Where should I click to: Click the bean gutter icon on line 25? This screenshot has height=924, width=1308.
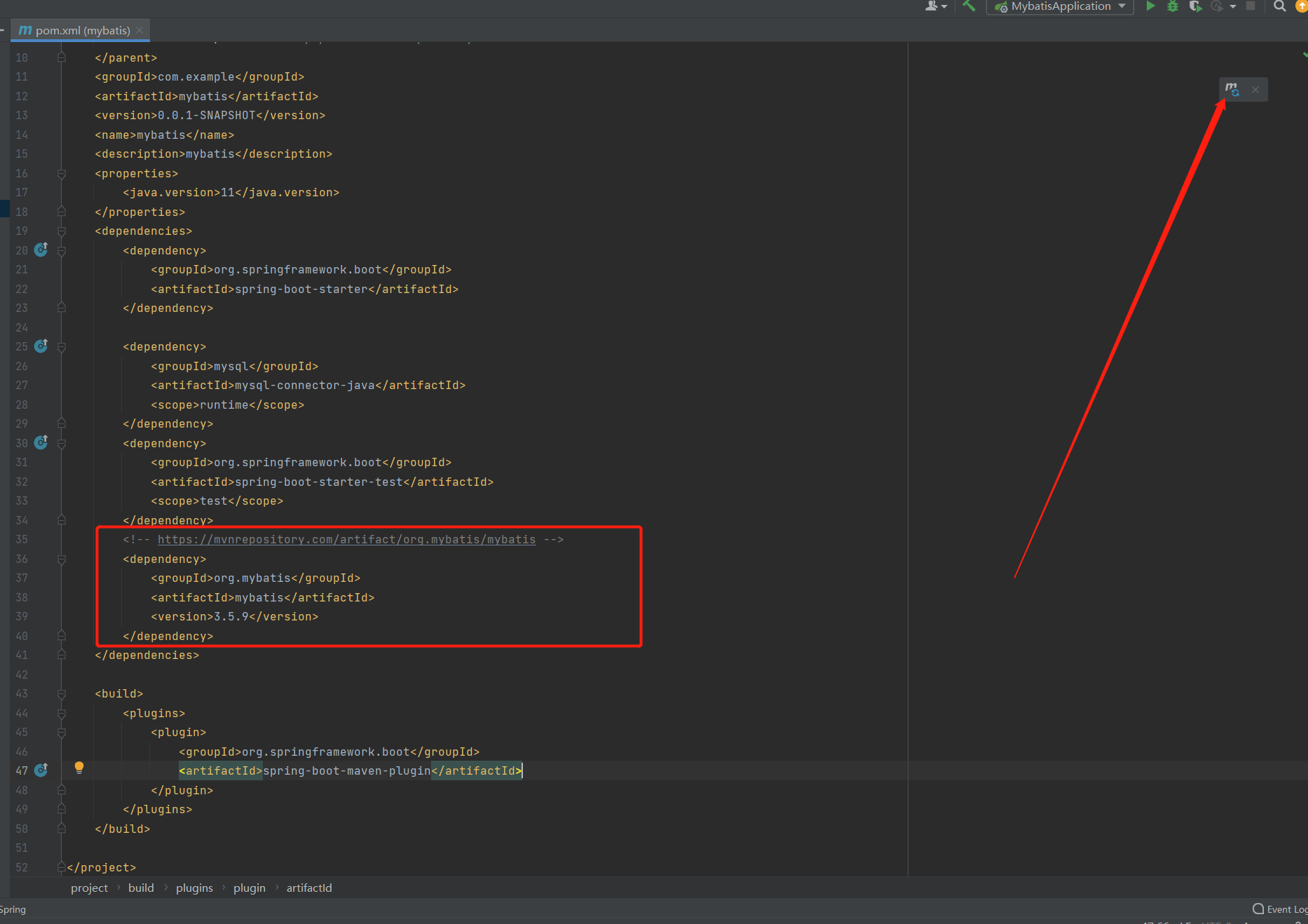(x=41, y=346)
